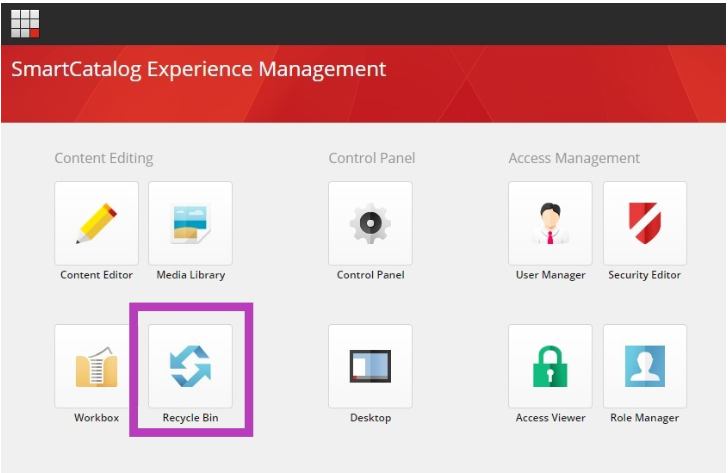Select the Recycle Bin arrows icon

[x=190, y=366]
